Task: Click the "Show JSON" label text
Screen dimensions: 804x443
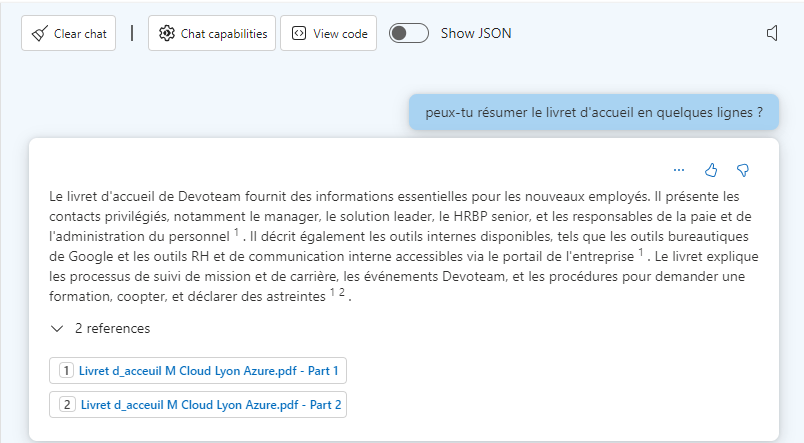Action: click(476, 33)
